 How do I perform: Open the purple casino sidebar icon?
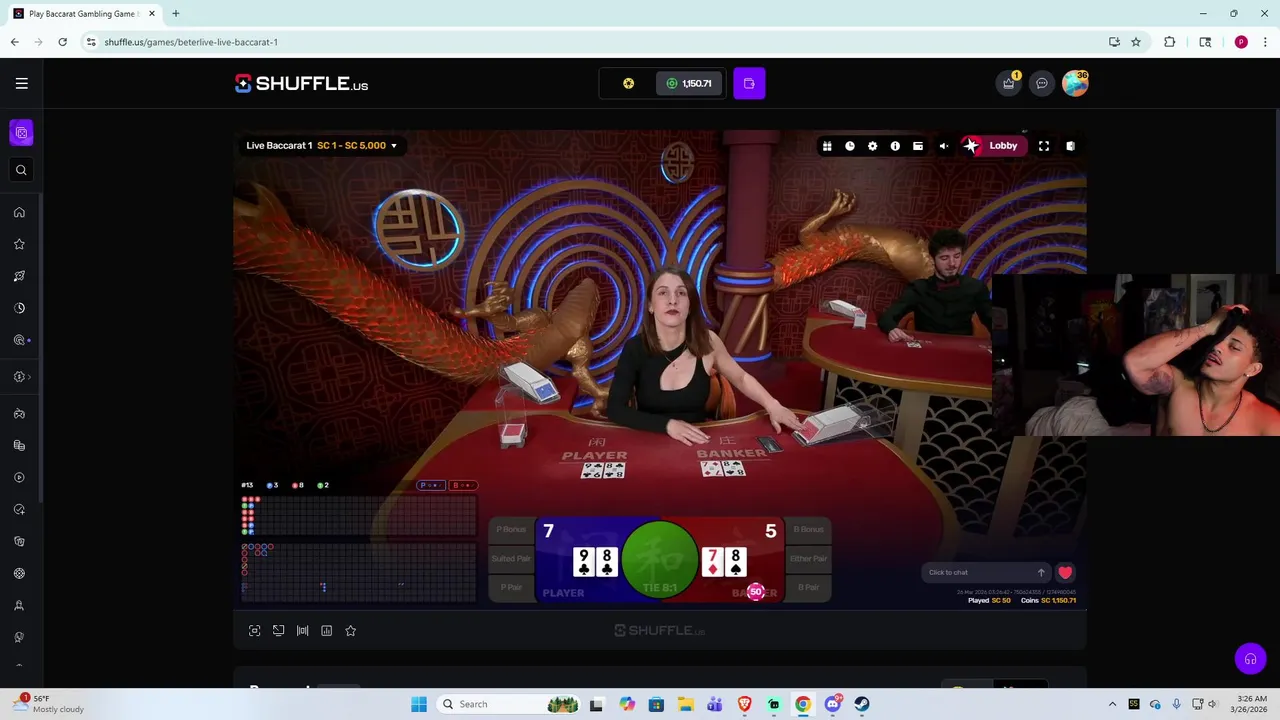point(21,133)
